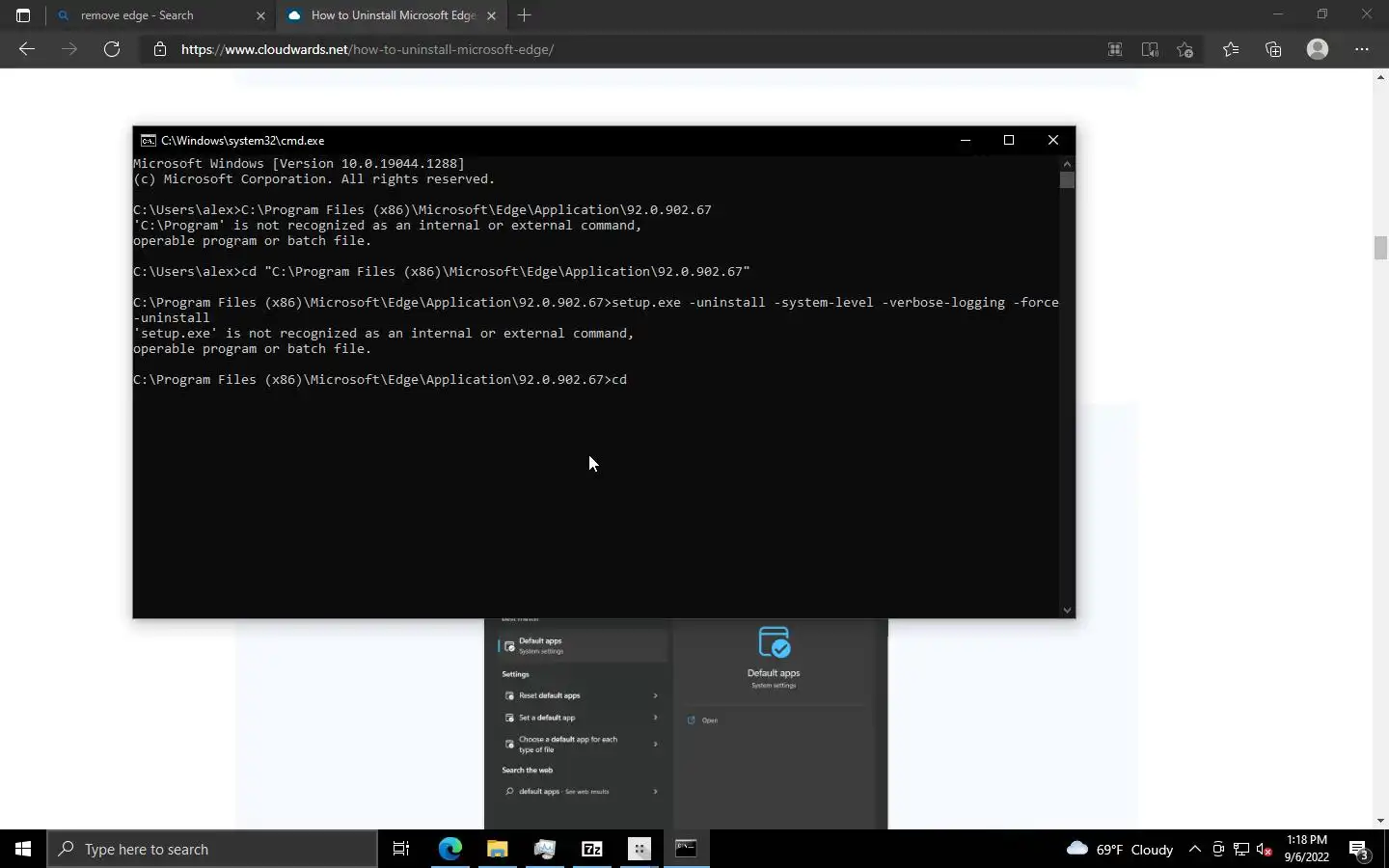This screenshot has height=868, width=1389.
Task: Open the cmd.exe window system menu icon
Action: coord(148,140)
